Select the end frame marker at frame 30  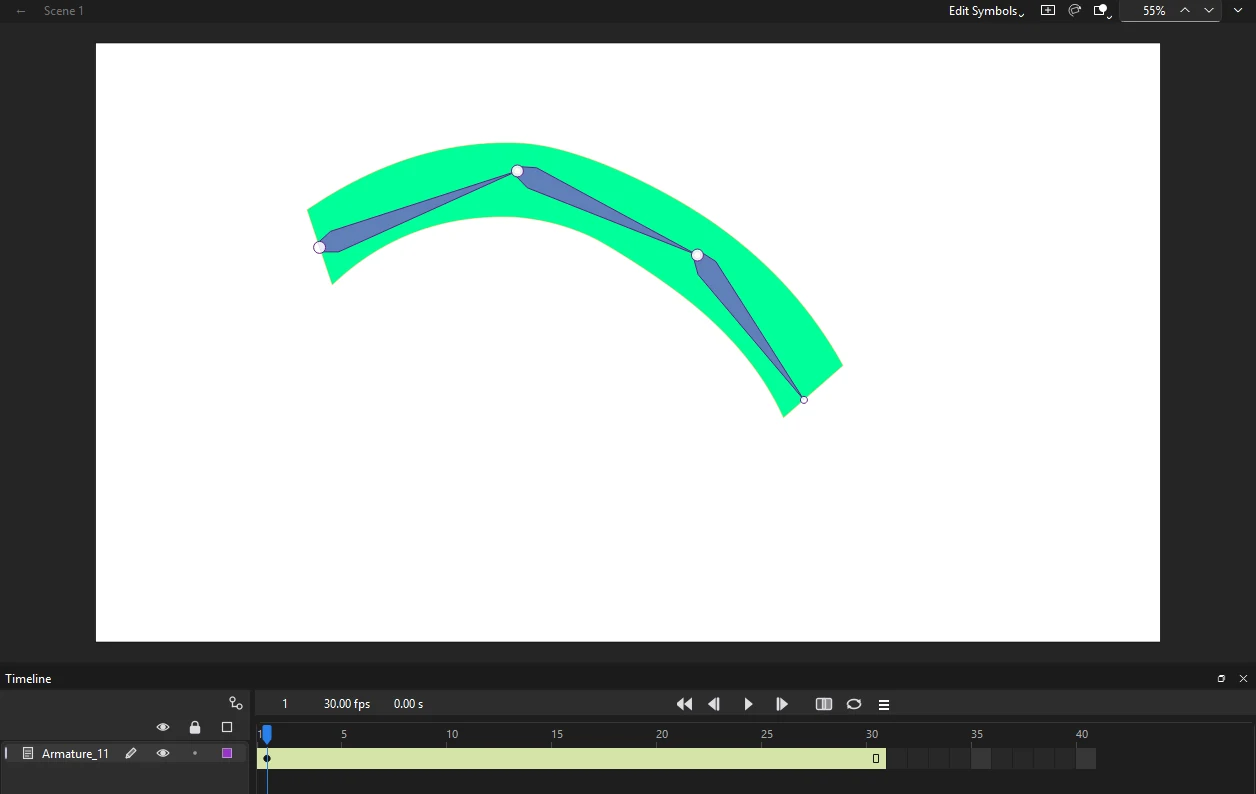point(876,759)
